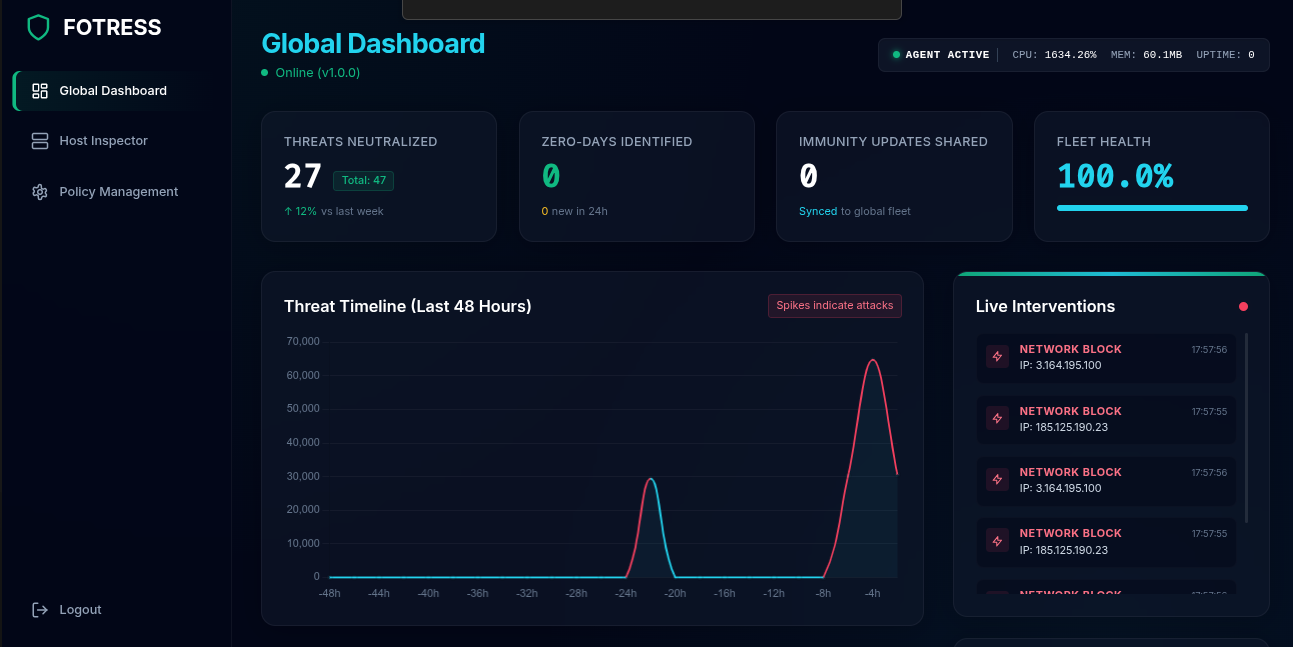Click the Global Dashboard grid icon

pos(40,91)
